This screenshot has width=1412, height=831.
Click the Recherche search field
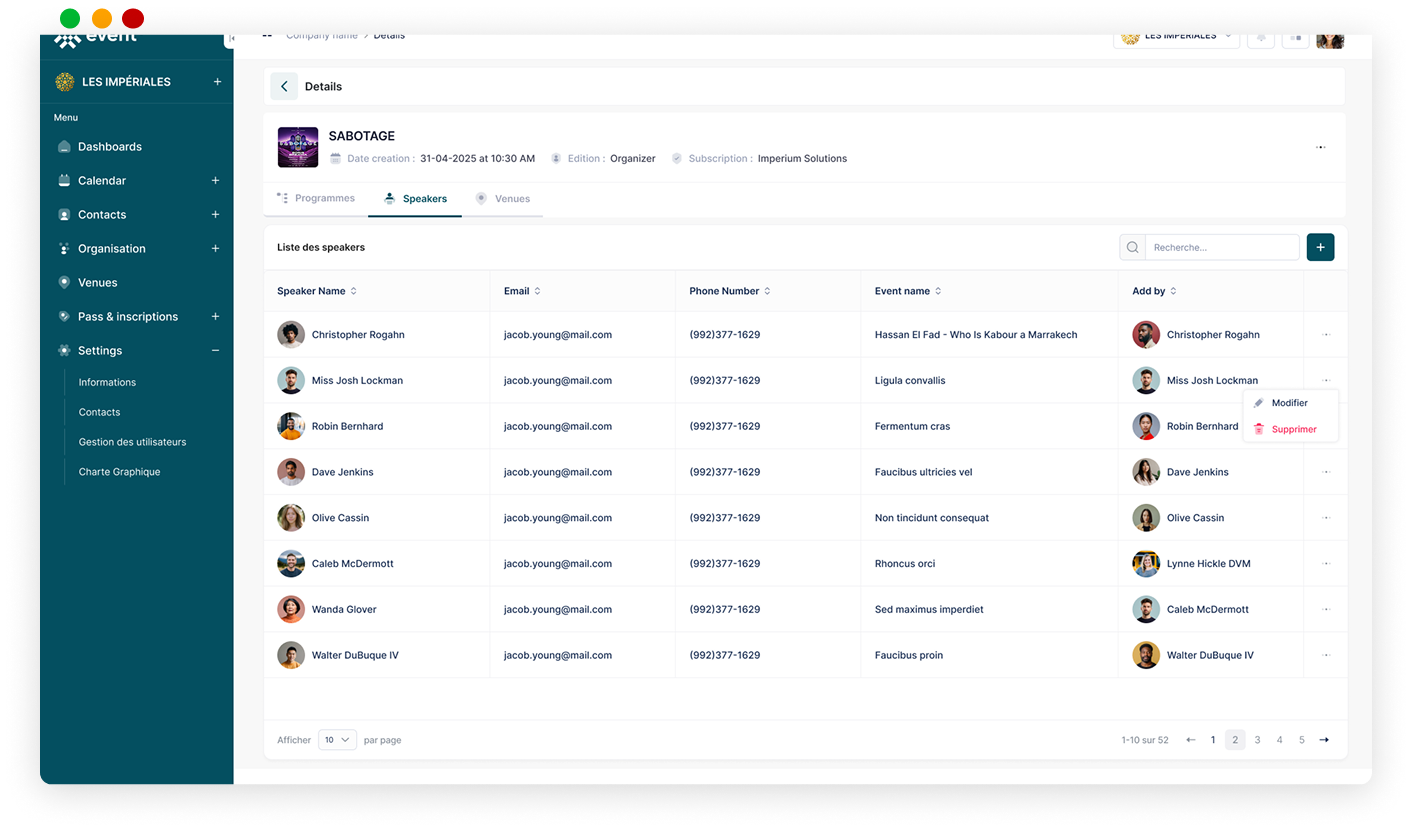click(1222, 248)
